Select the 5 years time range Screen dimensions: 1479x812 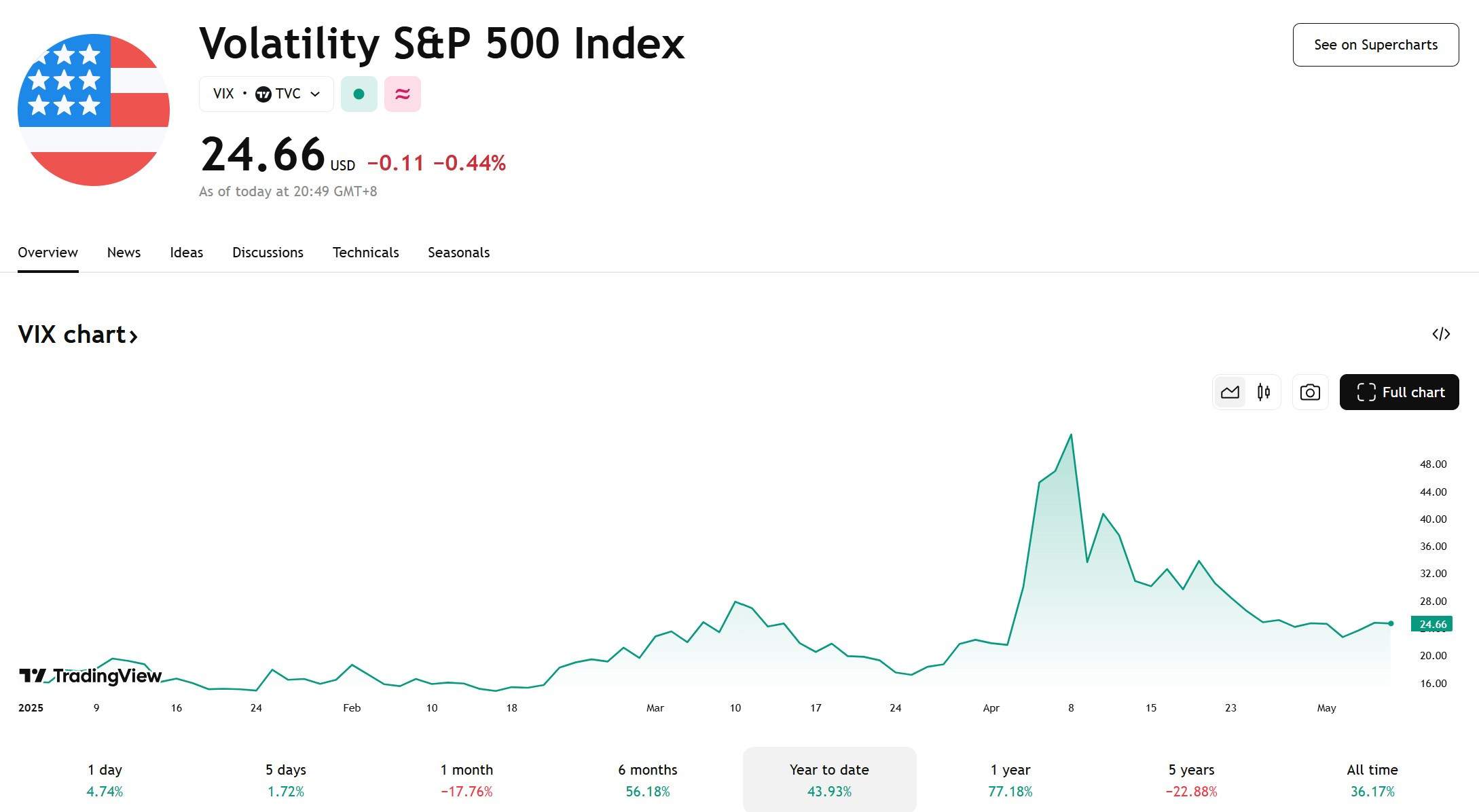[1191, 780]
